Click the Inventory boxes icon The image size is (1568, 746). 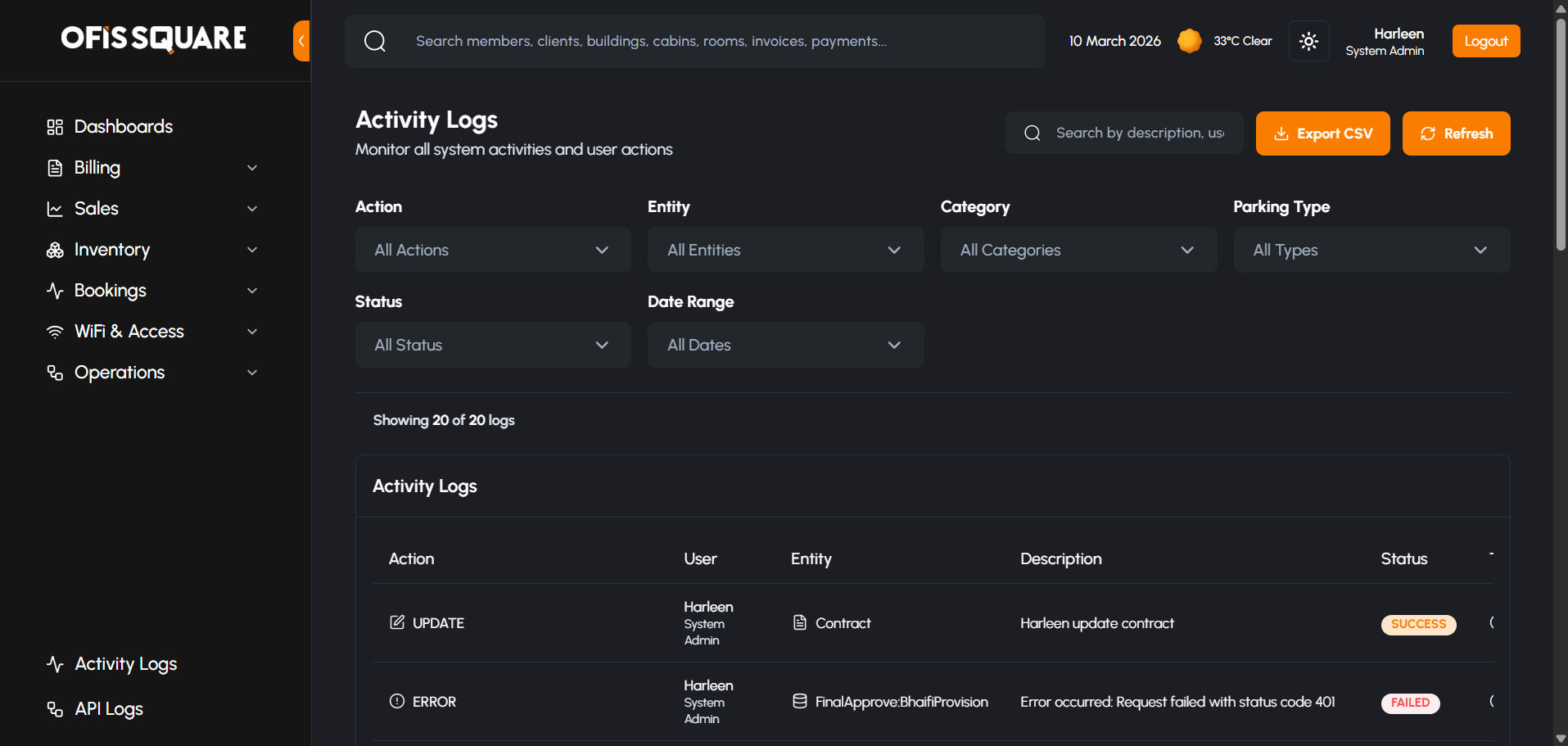[55, 250]
